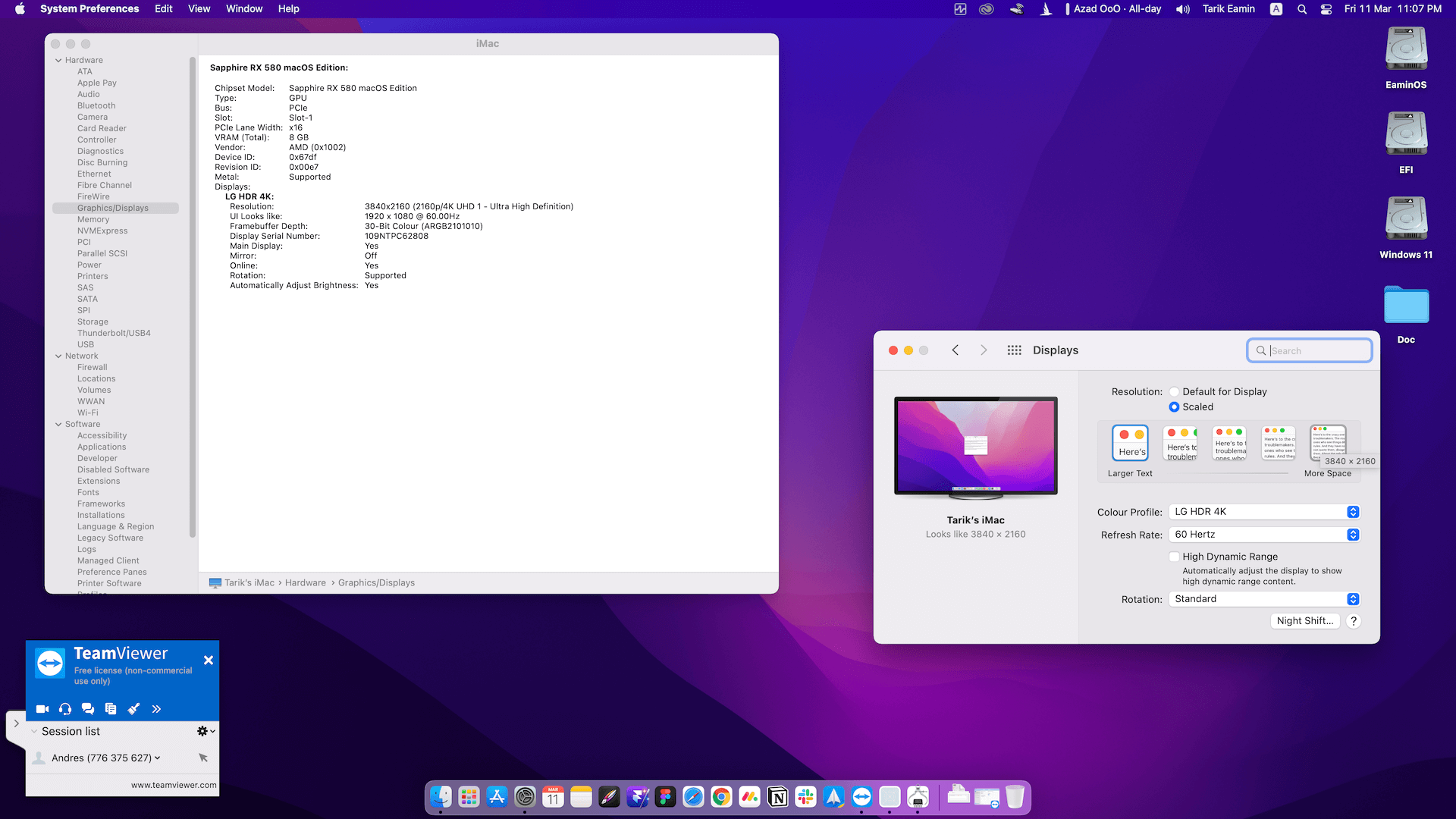Open the Apple menu
The image size is (1456, 819).
pos(20,9)
